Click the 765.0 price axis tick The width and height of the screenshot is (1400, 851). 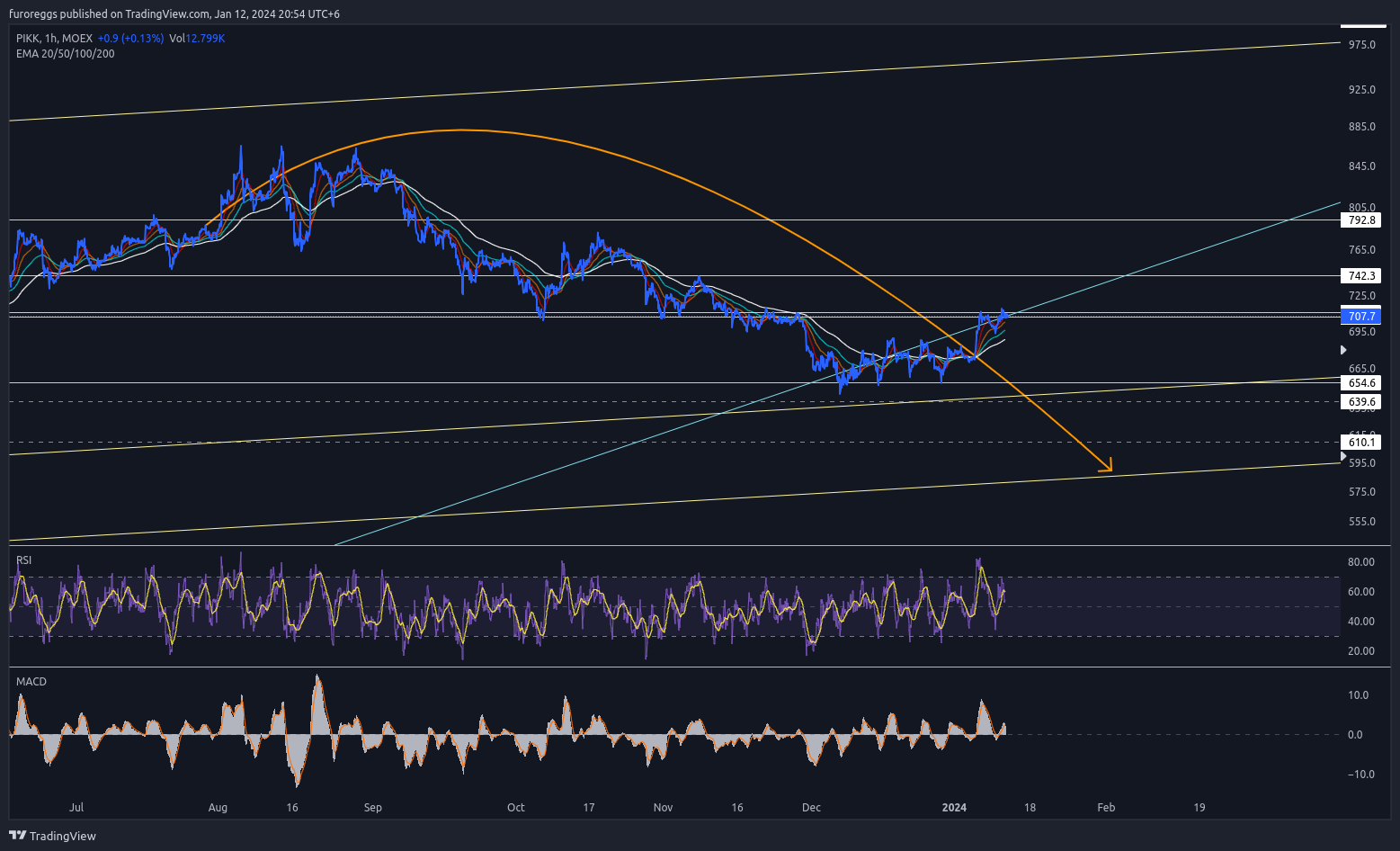pyautogui.click(x=1362, y=250)
